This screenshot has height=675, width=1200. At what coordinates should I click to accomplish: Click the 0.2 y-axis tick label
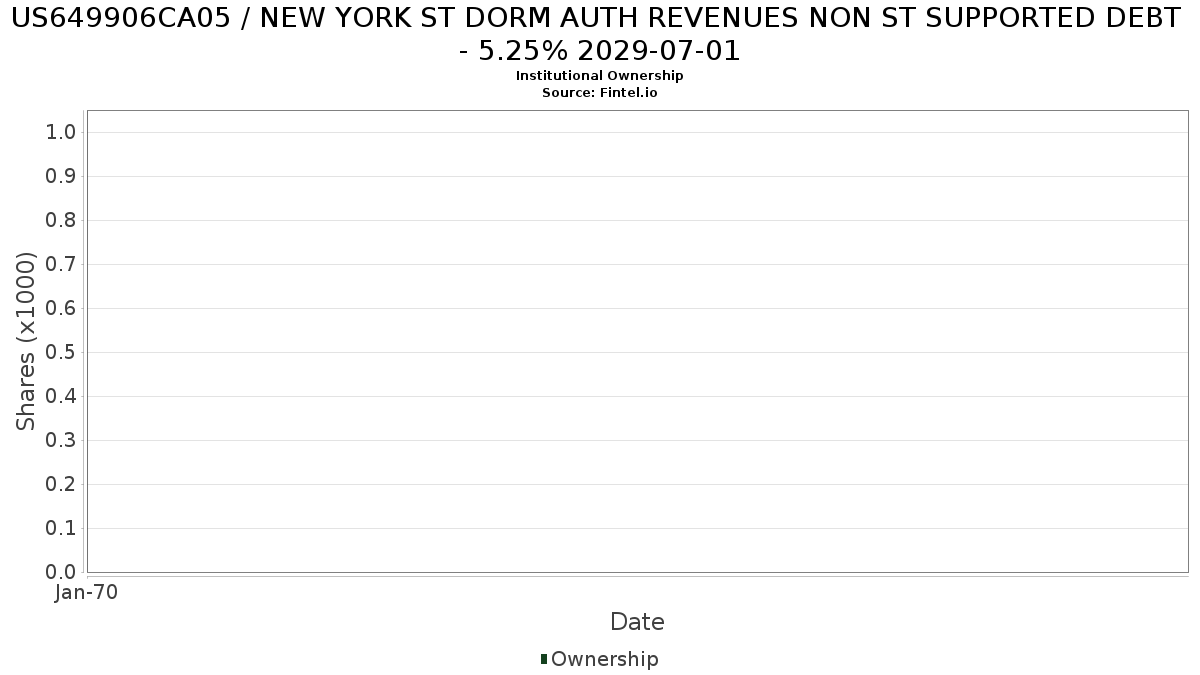[x=61, y=485]
